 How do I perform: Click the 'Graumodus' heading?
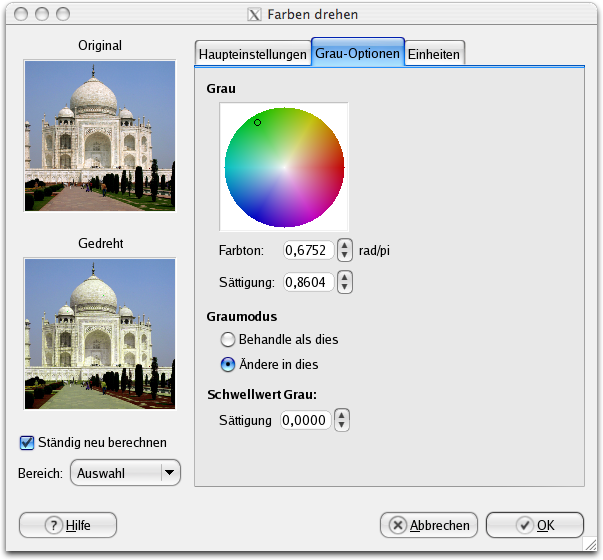(242, 317)
